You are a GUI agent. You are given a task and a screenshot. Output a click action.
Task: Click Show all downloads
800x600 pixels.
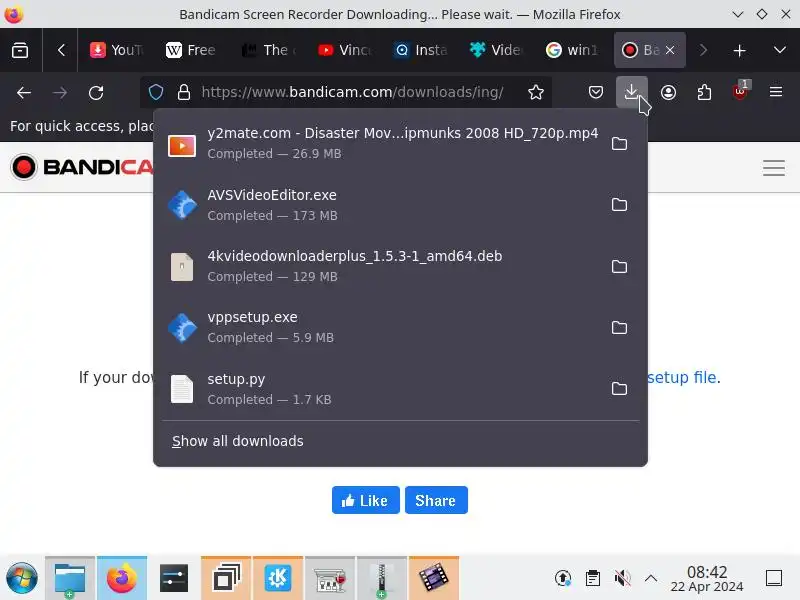point(238,441)
